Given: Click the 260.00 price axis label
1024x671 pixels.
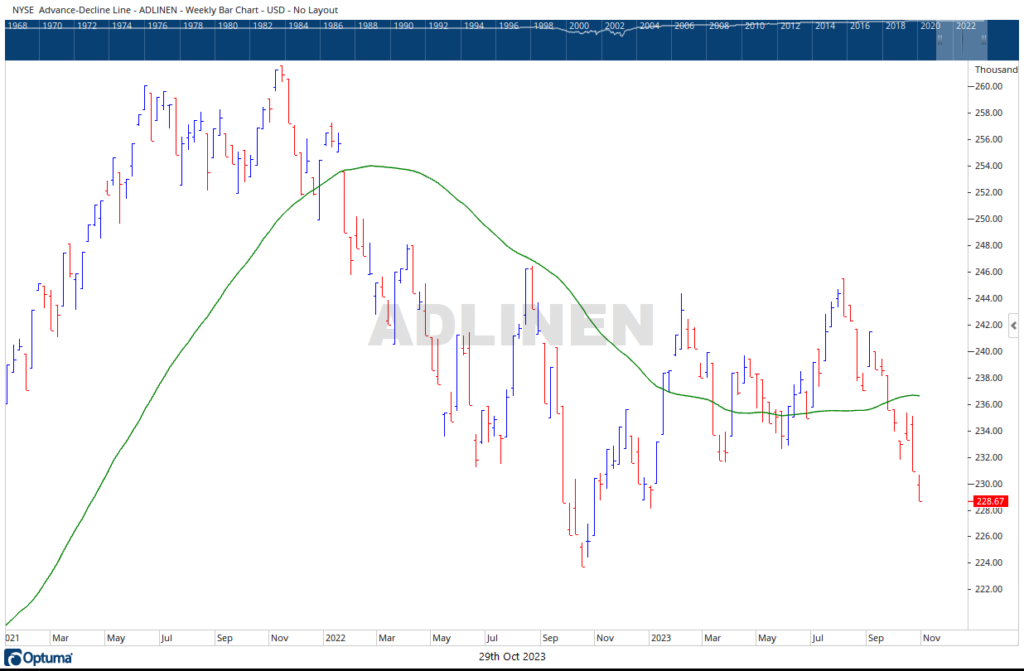Looking at the screenshot, I should tap(989, 87).
